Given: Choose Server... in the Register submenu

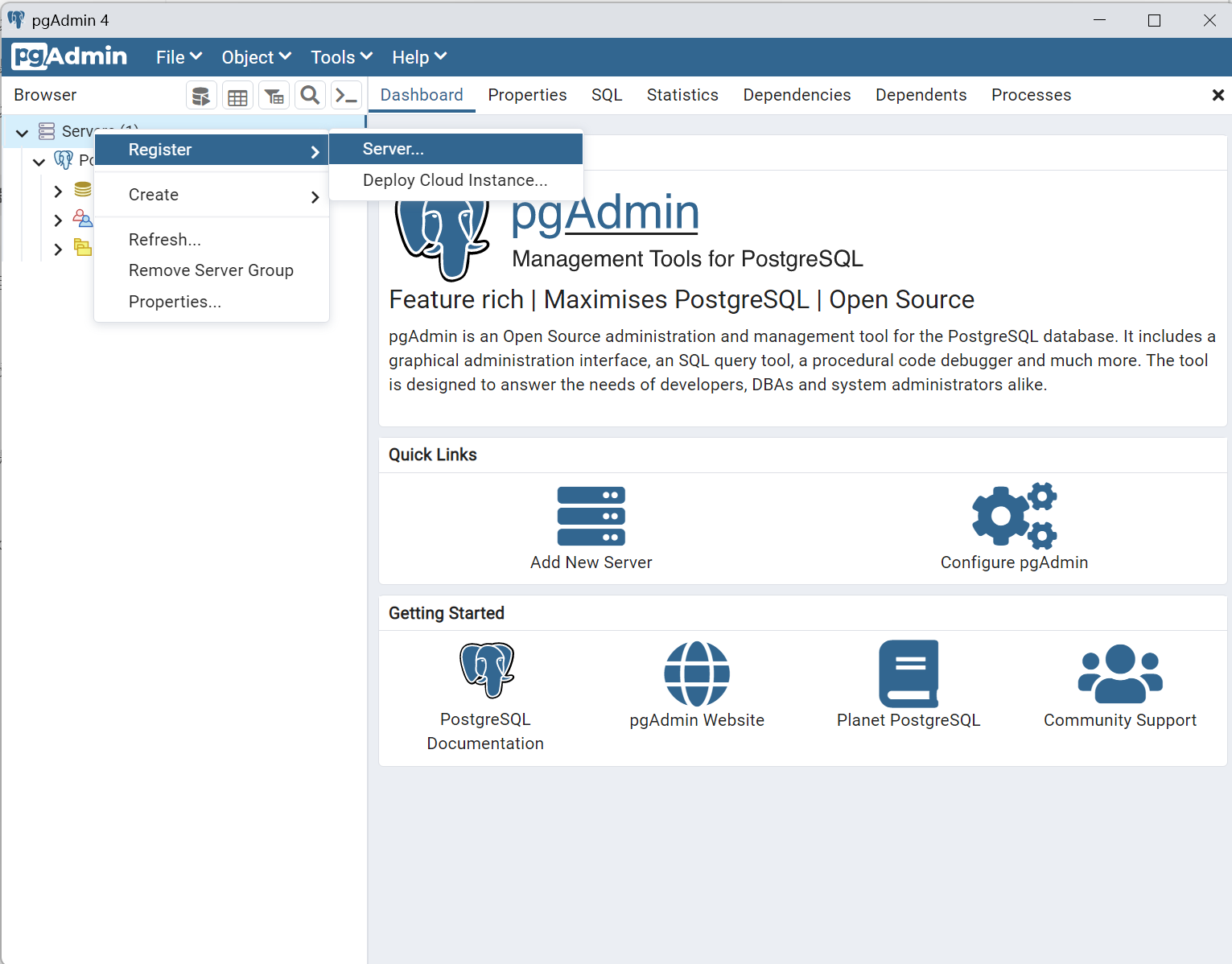Looking at the screenshot, I should click(456, 149).
